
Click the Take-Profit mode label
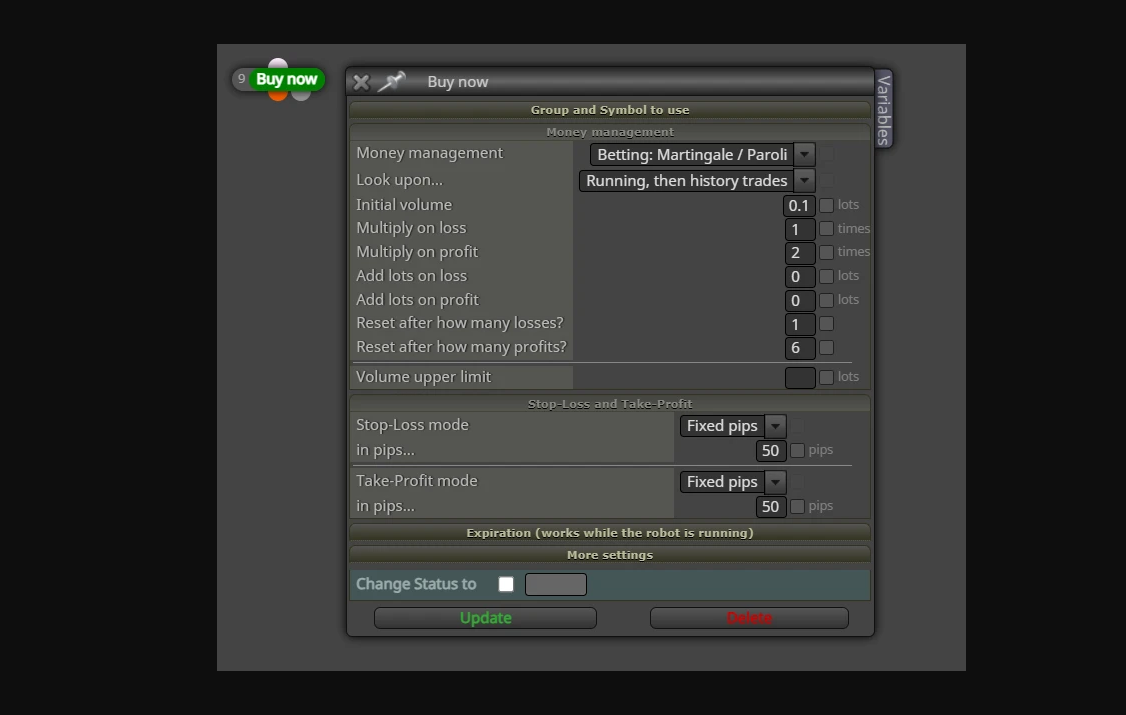tap(417, 481)
